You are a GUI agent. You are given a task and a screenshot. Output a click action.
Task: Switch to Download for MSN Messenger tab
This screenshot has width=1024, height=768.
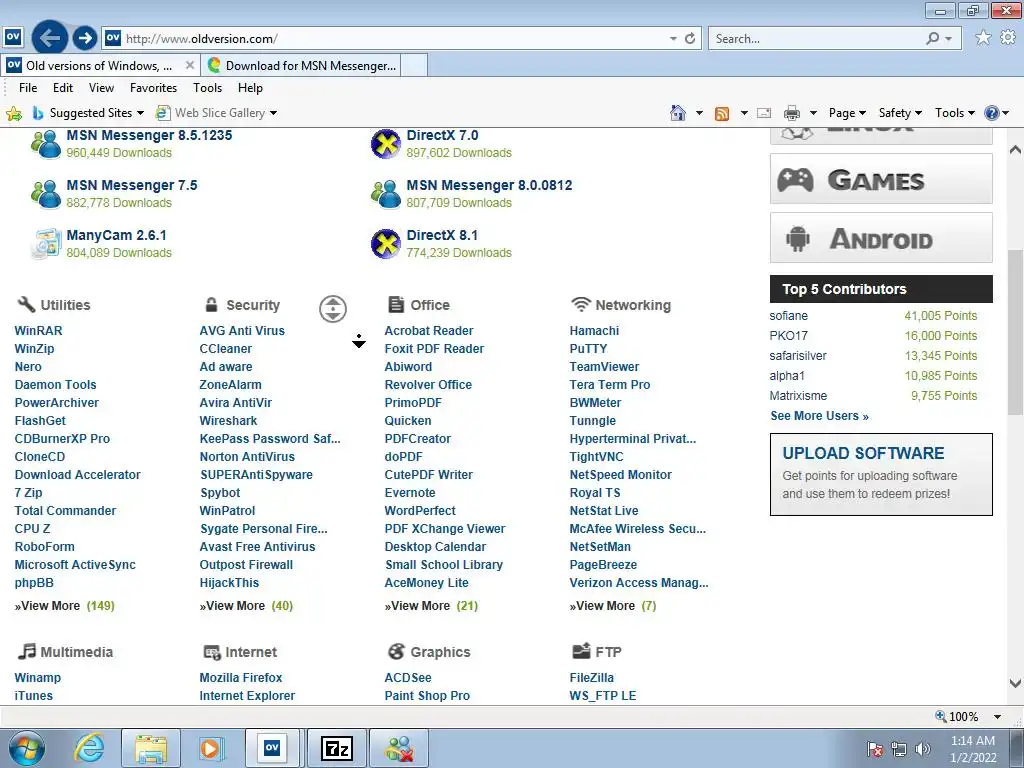[x=300, y=66]
